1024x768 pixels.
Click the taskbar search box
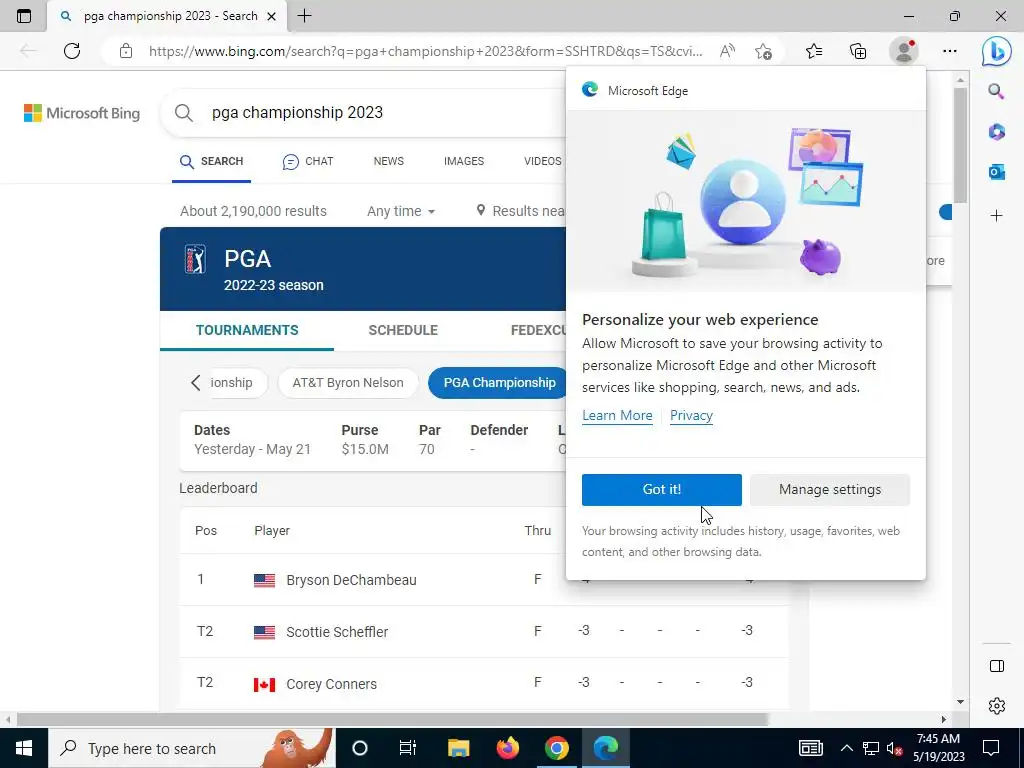click(191, 748)
